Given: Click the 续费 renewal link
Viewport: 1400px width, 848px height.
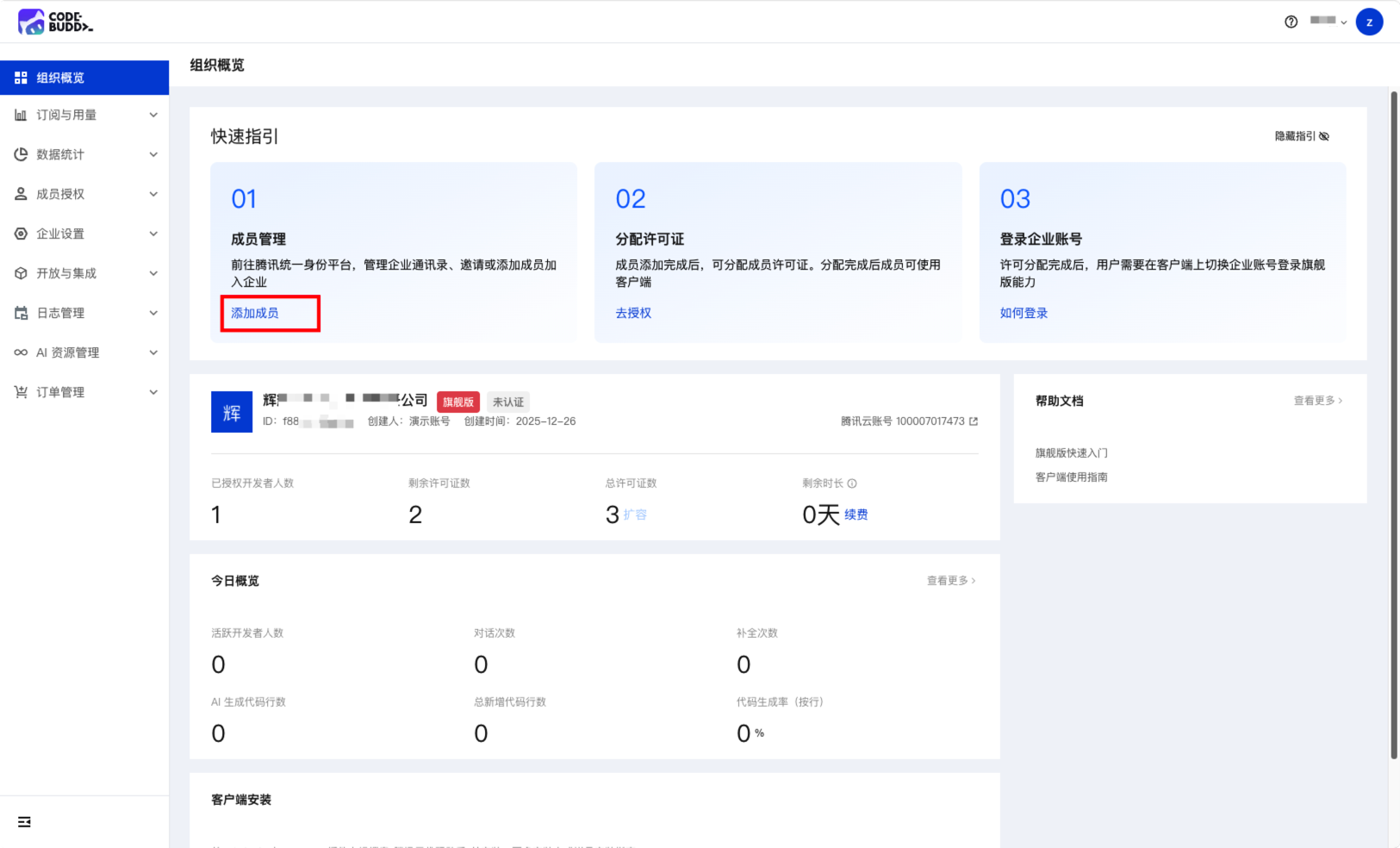Looking at the screenshot, I should coord(856,514).
